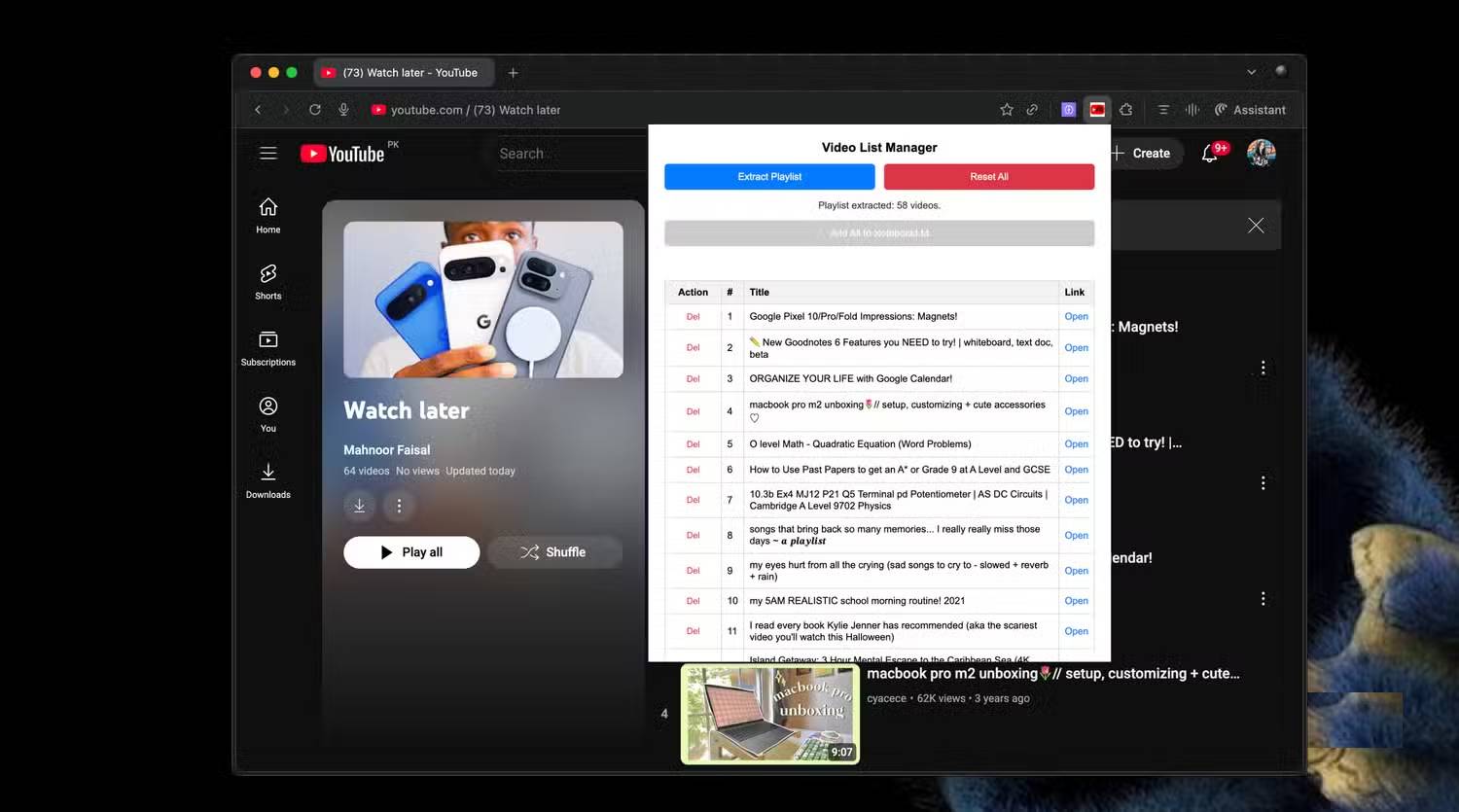Go to Home in YouTube sidebar
The height and width of the screenshot is (812, 1459).
pos(268,216)
